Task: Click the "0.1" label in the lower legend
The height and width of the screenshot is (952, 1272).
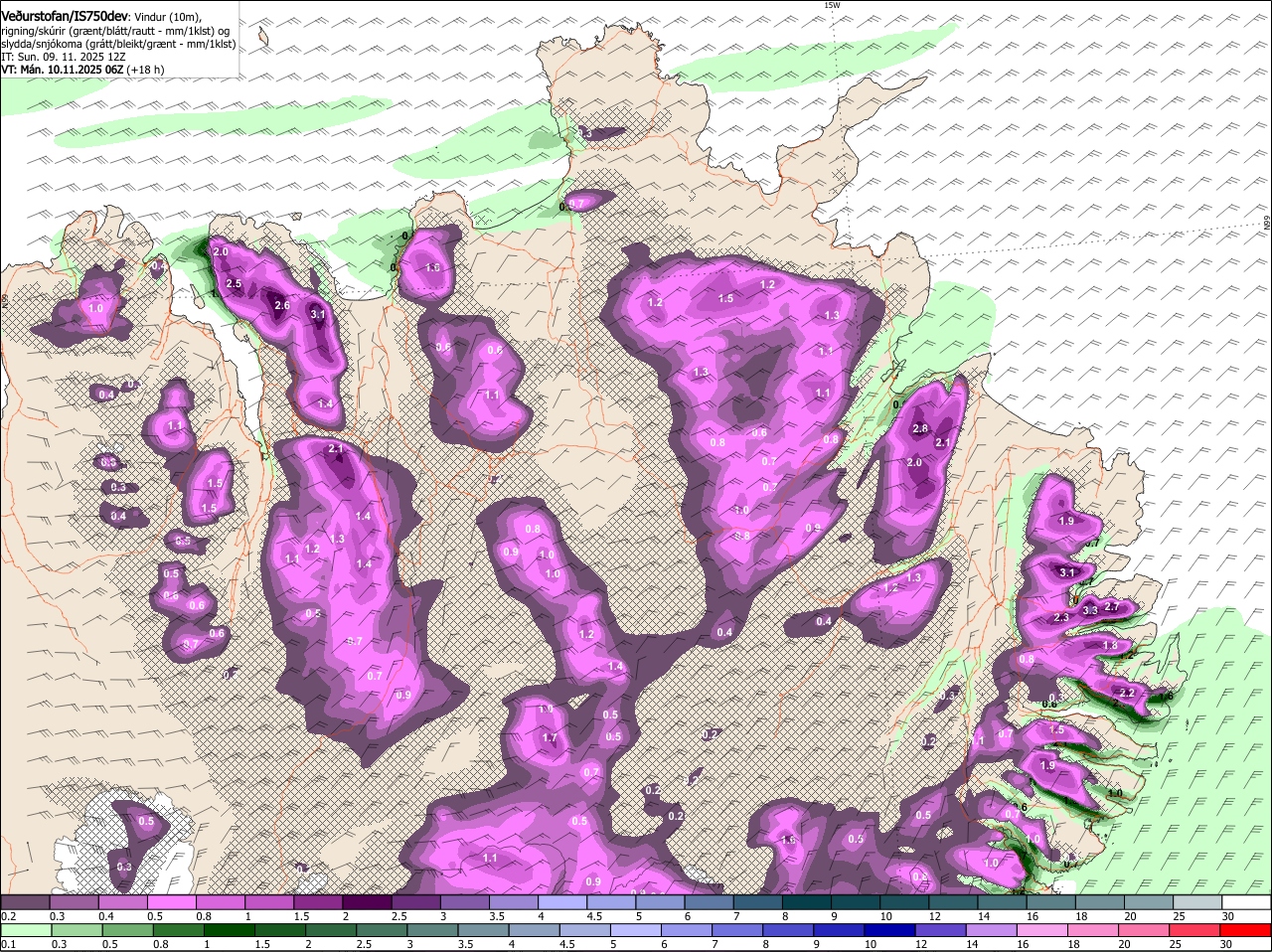Action: click(8, 944)
